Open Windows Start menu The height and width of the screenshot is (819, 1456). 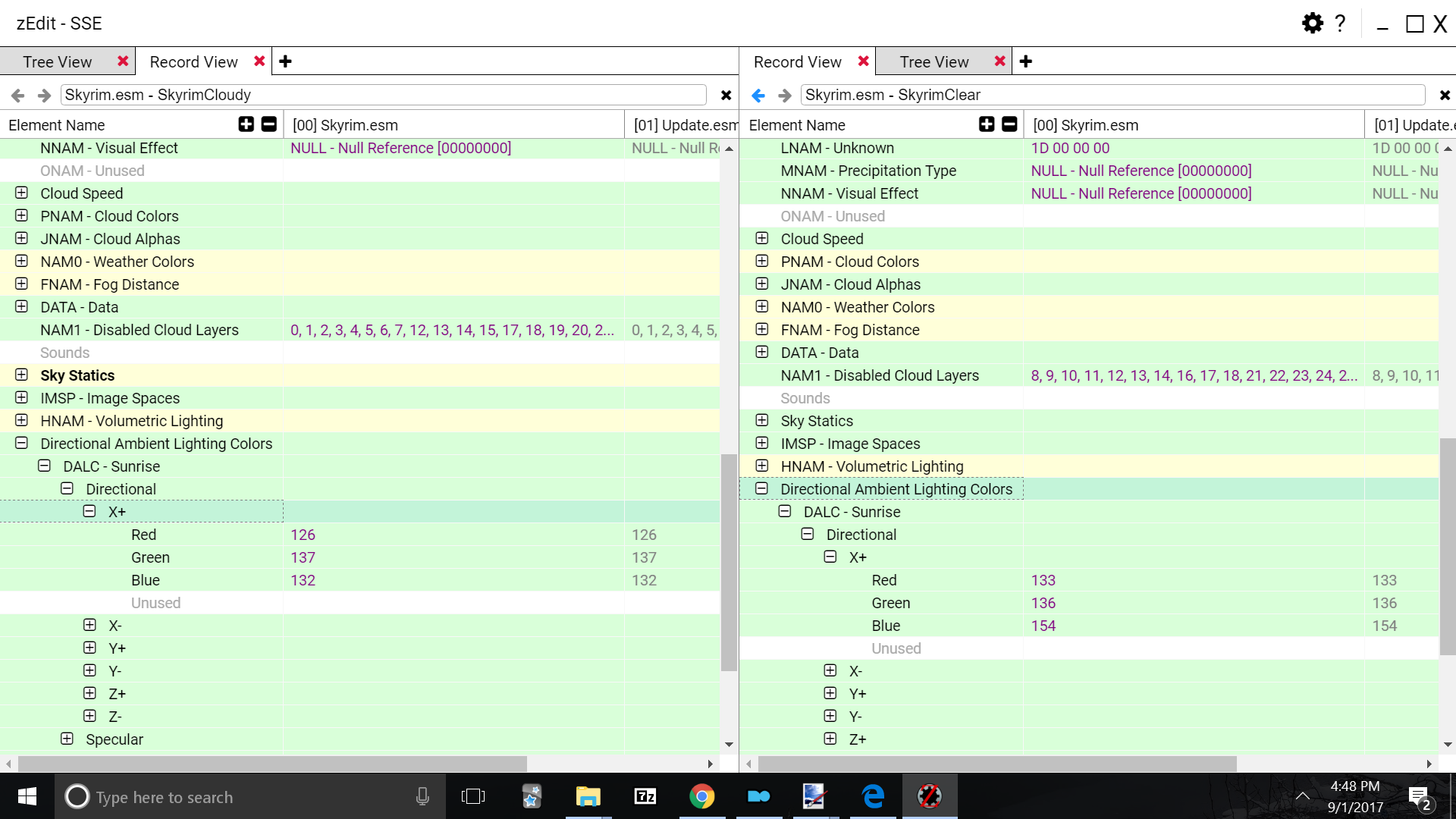click(x=27, y=796)
